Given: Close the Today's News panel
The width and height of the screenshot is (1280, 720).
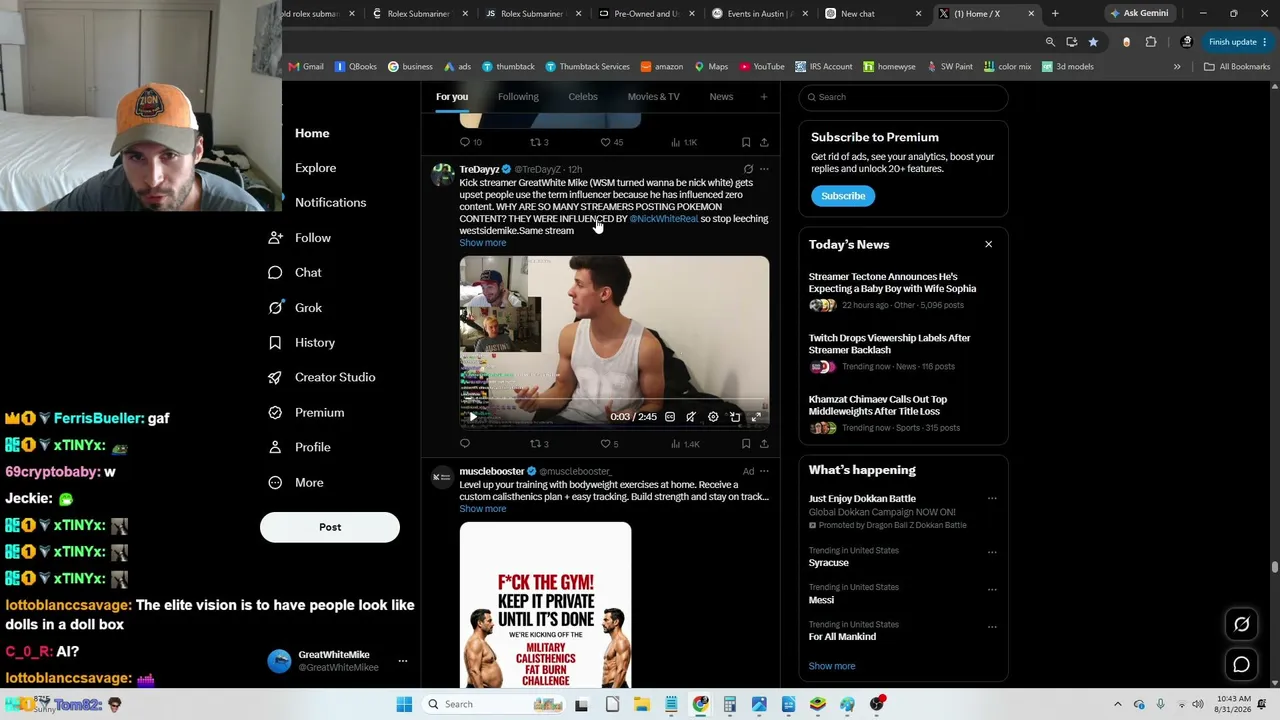Looking at the screenshot, I should [x=988, y=244].
